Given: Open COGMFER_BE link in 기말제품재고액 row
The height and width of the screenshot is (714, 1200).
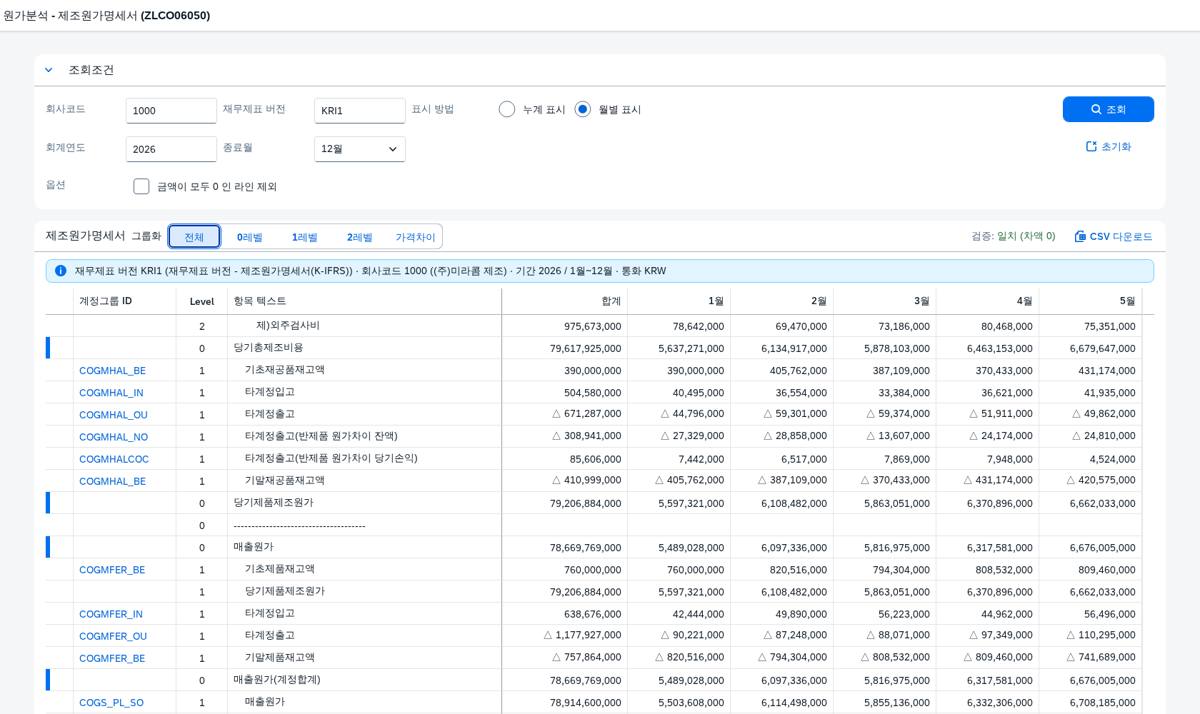Looking at the screenshot, I should click(x=112, y=658).
